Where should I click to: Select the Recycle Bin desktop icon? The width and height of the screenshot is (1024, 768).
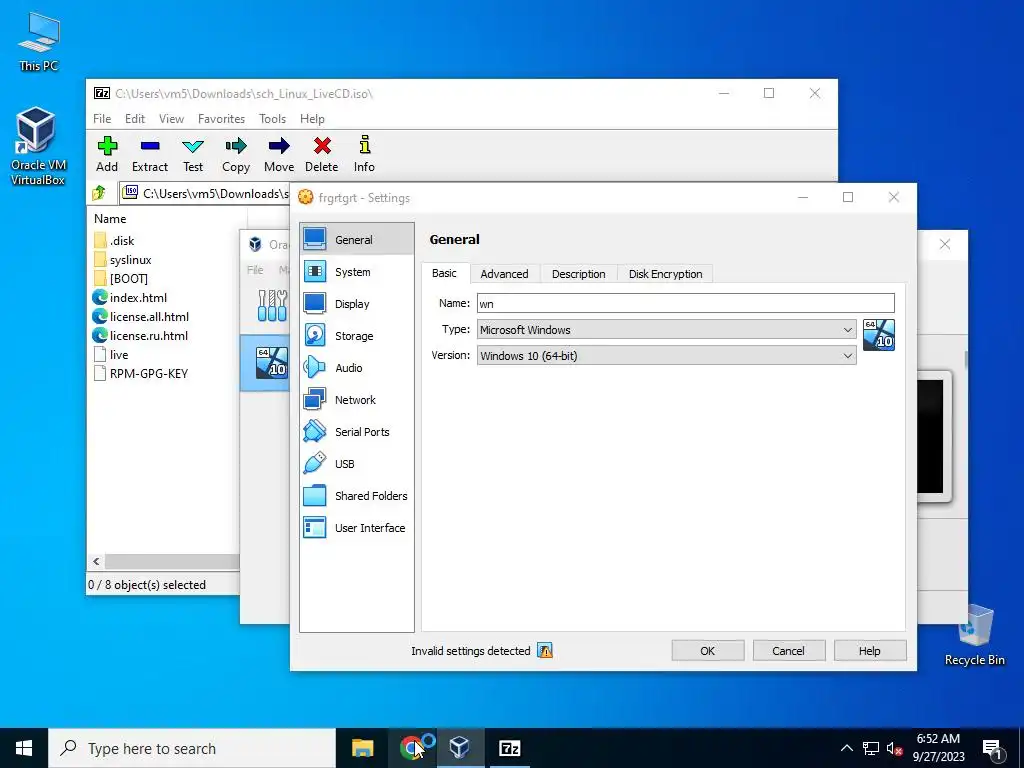[975, 635]
